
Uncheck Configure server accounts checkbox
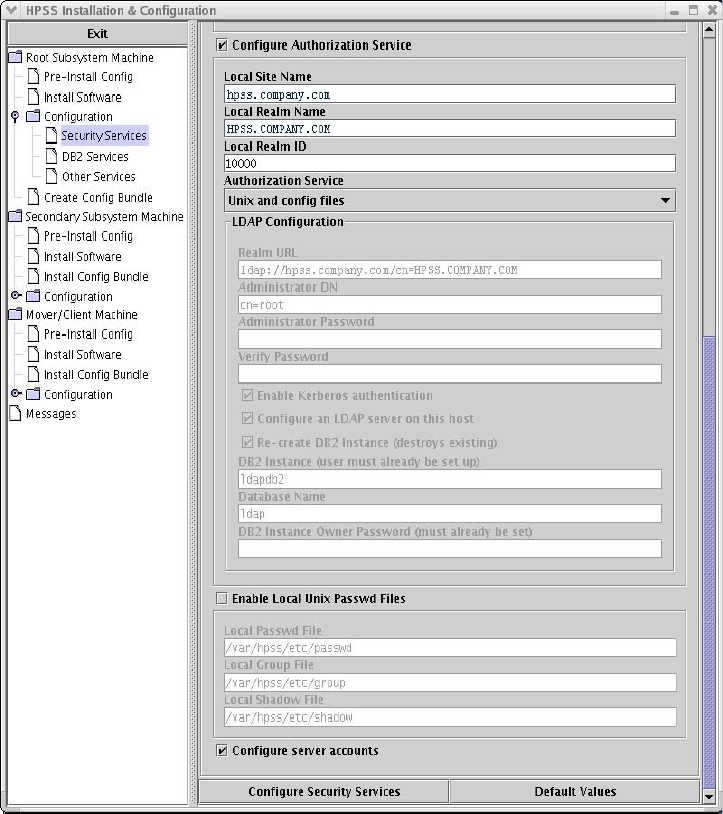tap(222, 751)
